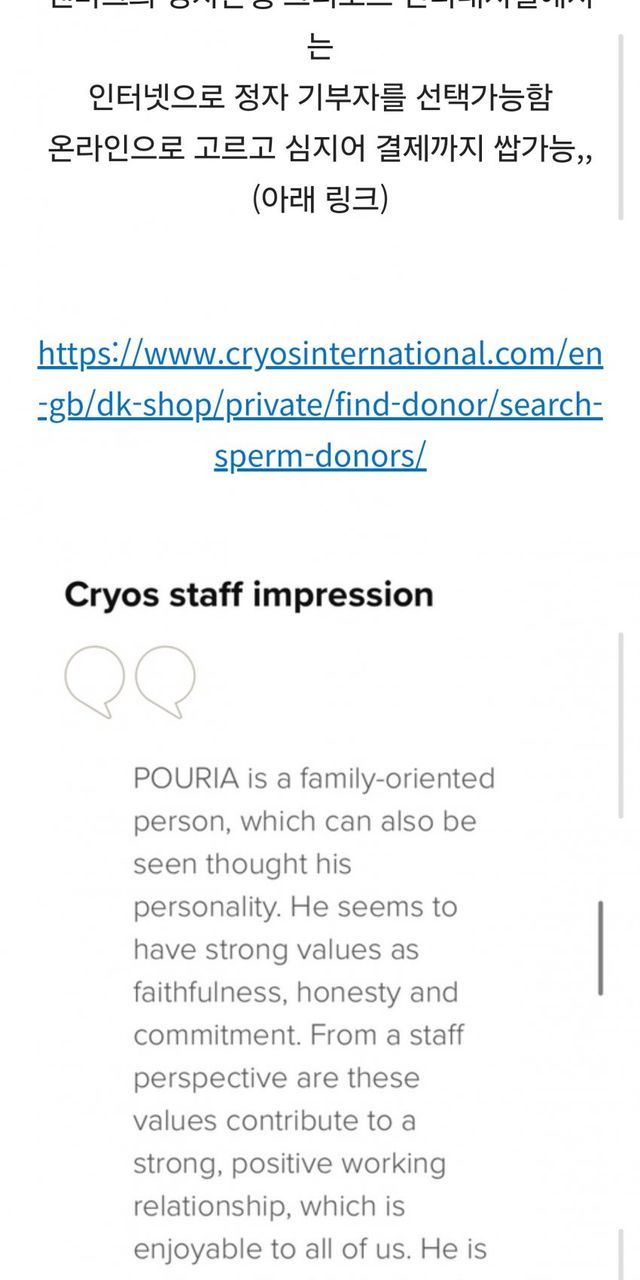Click the "(아래 링크)" text

pos(320,199)
